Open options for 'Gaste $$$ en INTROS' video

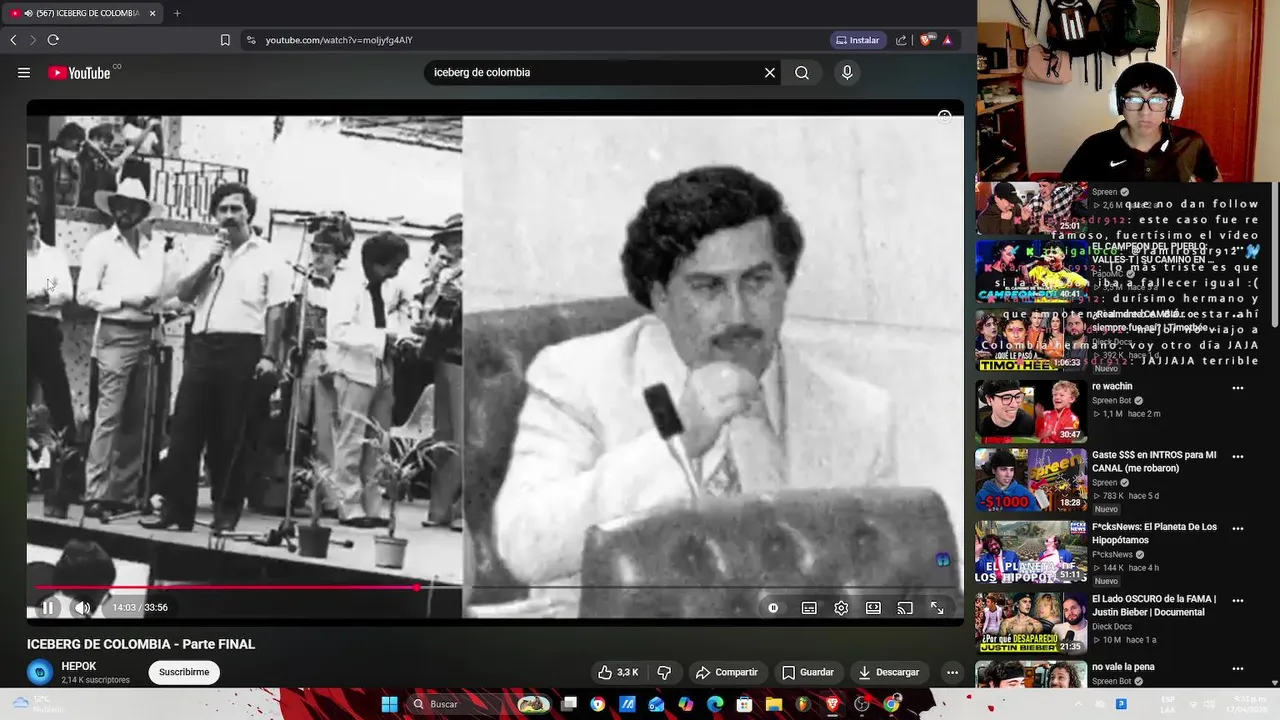click(x=1238, y=456)
